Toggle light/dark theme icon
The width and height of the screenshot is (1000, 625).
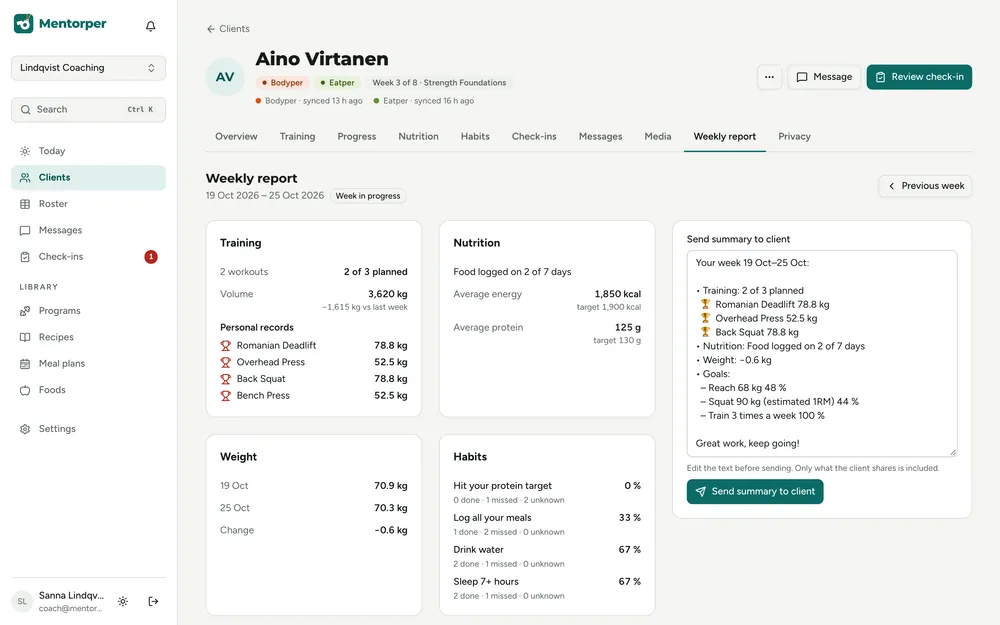pyautogui.click(x=123, y=601)
